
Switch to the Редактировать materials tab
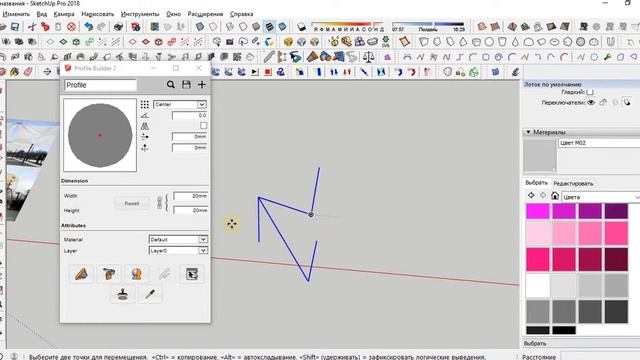click(573, 183)
